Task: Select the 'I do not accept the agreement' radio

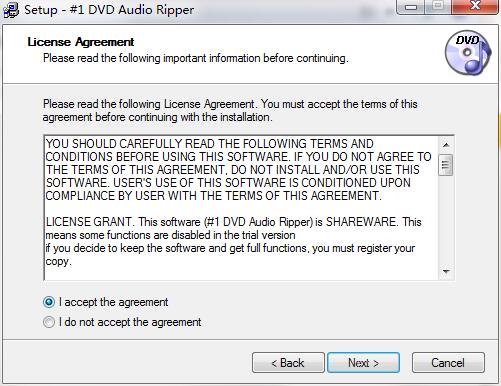Action: 49,322
